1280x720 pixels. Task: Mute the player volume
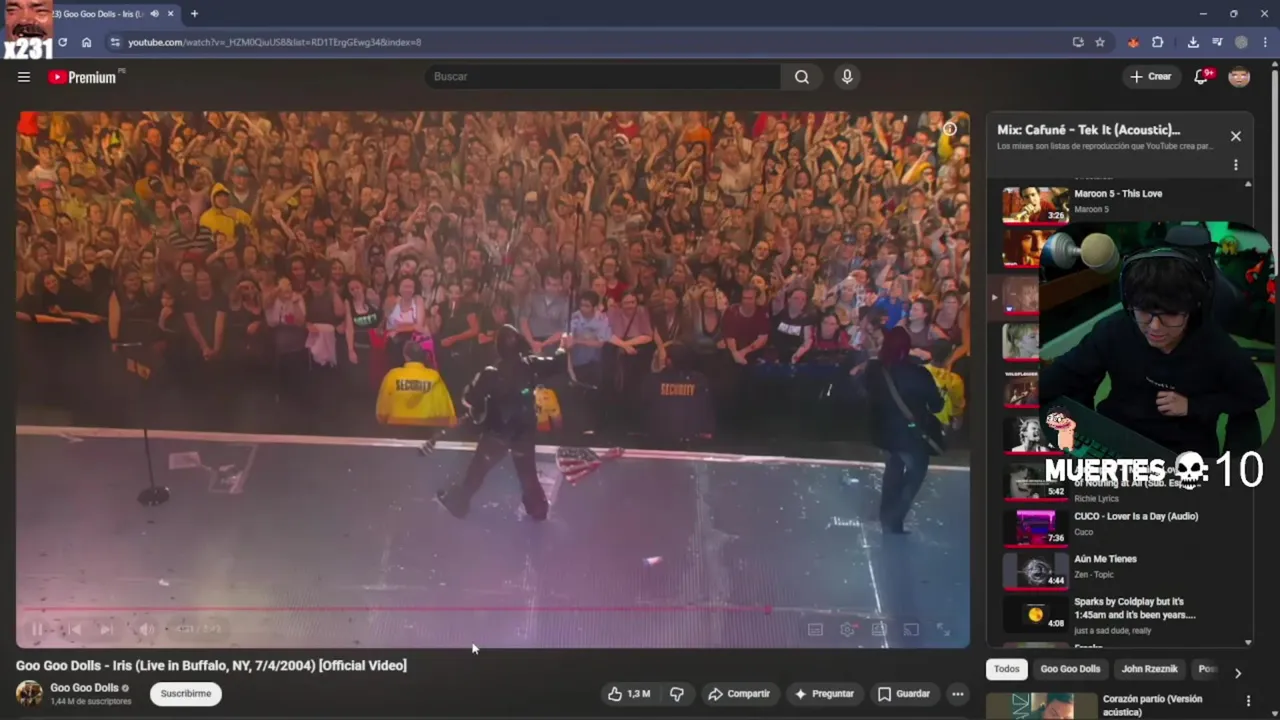tap(146, 629)
